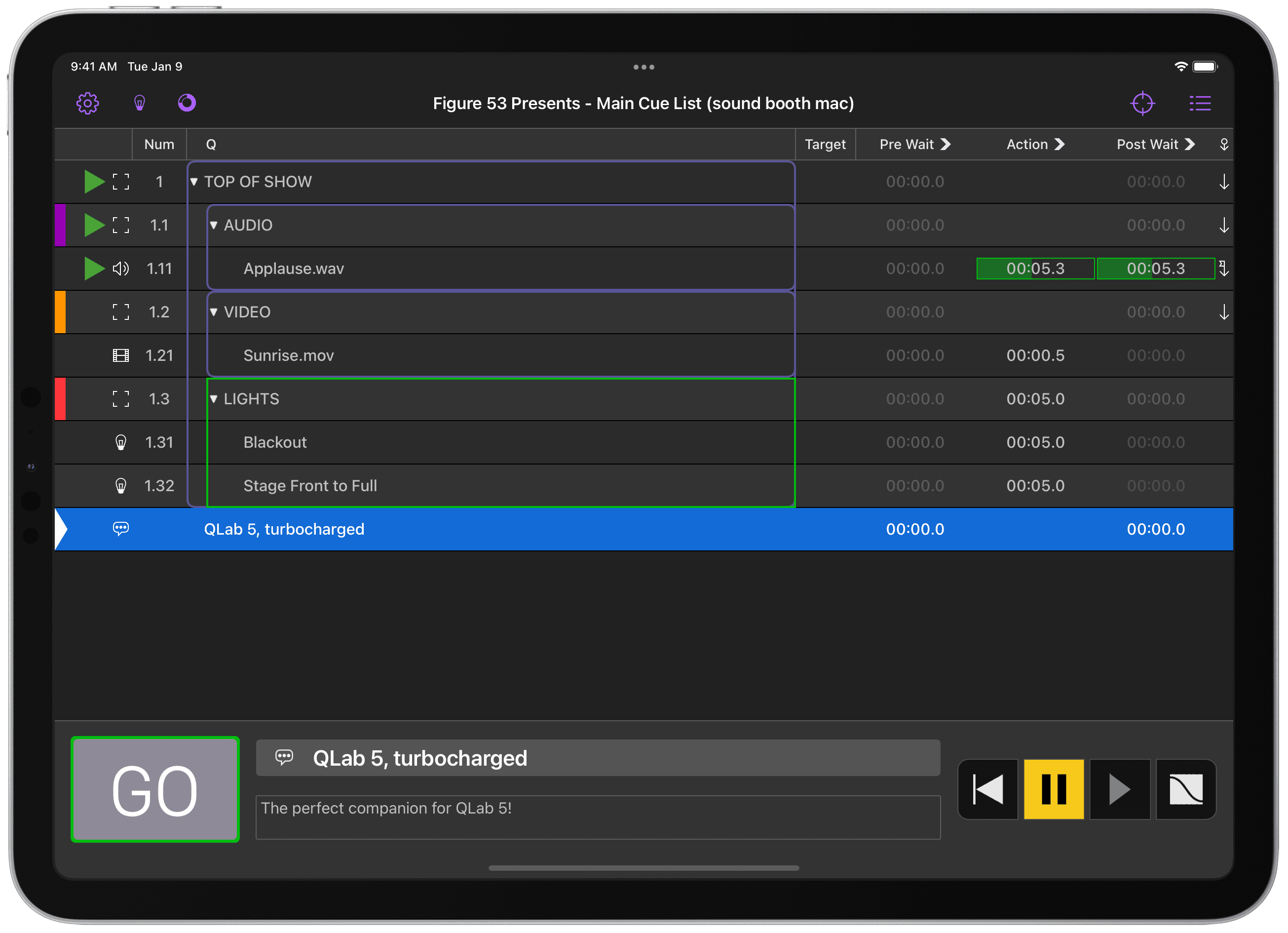
Task: Tap green play icon on Applause.wav row
Action: [x=94, y=269]
